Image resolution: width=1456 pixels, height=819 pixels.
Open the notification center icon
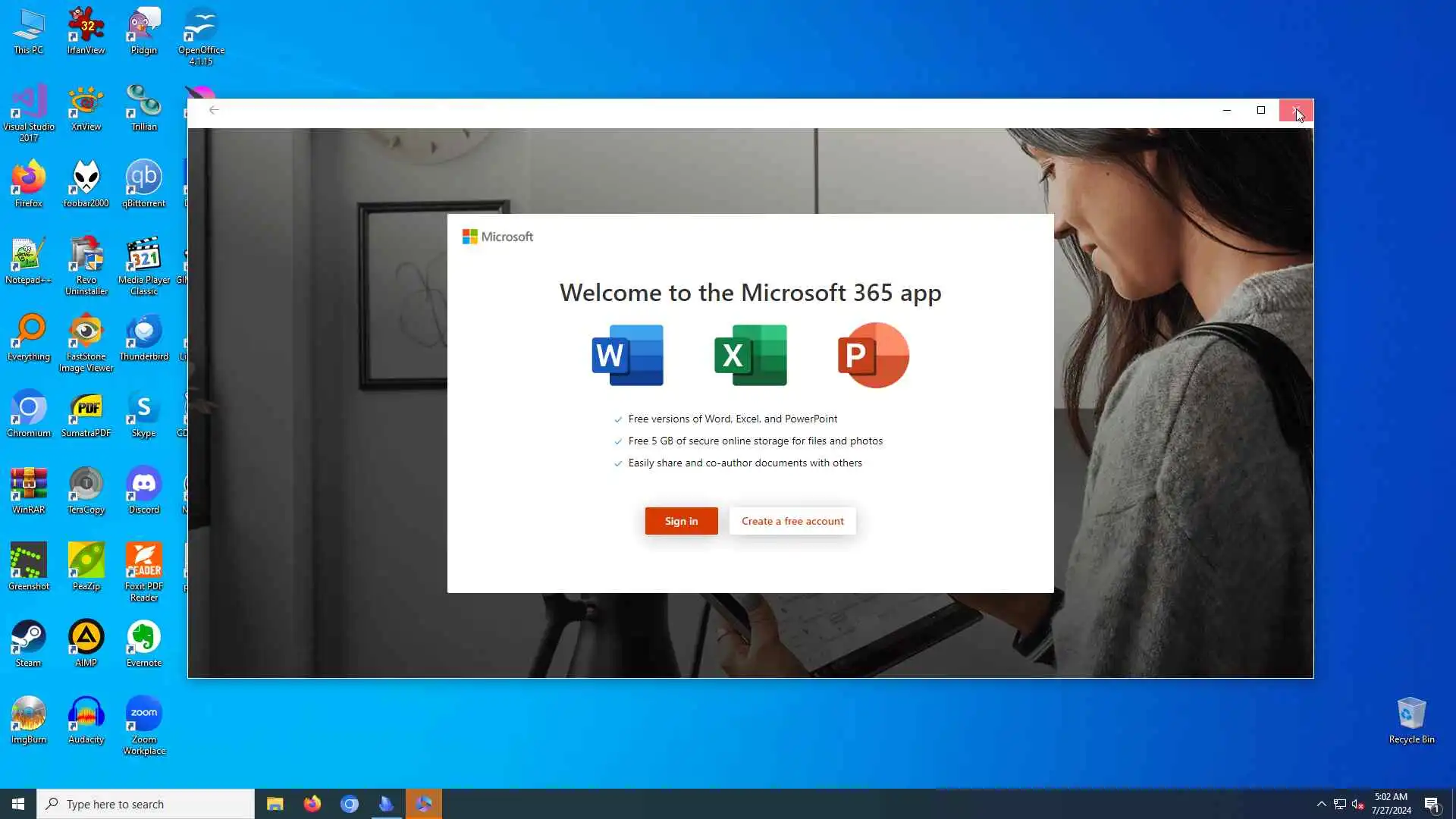point(1432,804)
